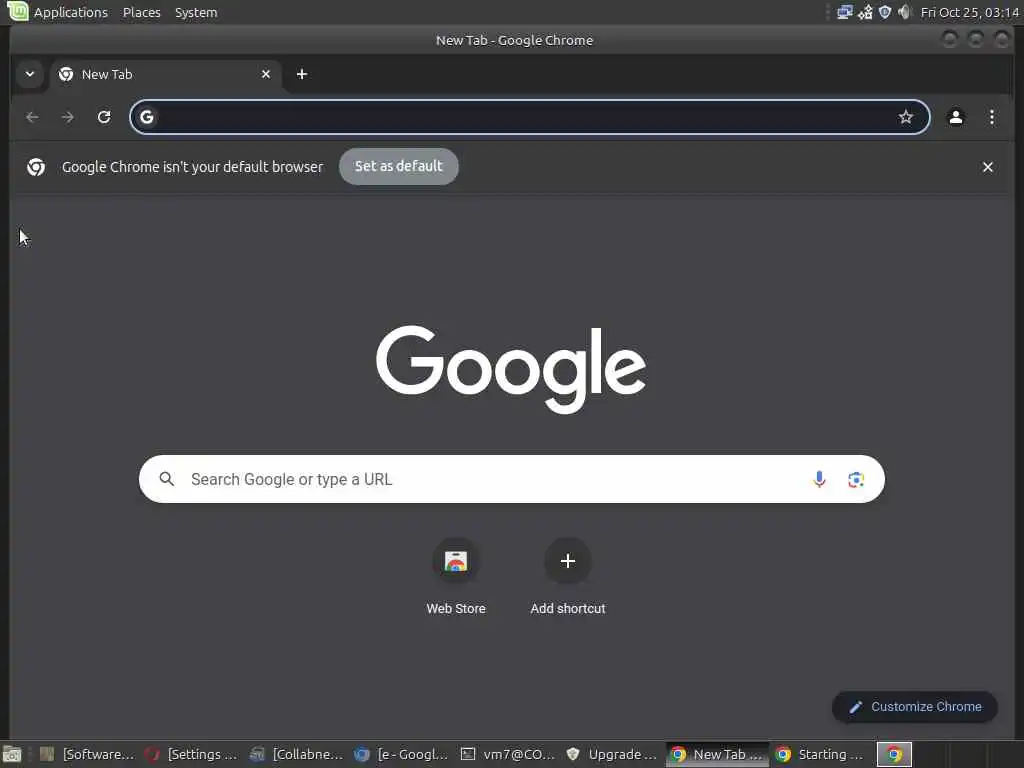Select the New Tab tab
The image size is (1024, 768).
tap(165, 74)
